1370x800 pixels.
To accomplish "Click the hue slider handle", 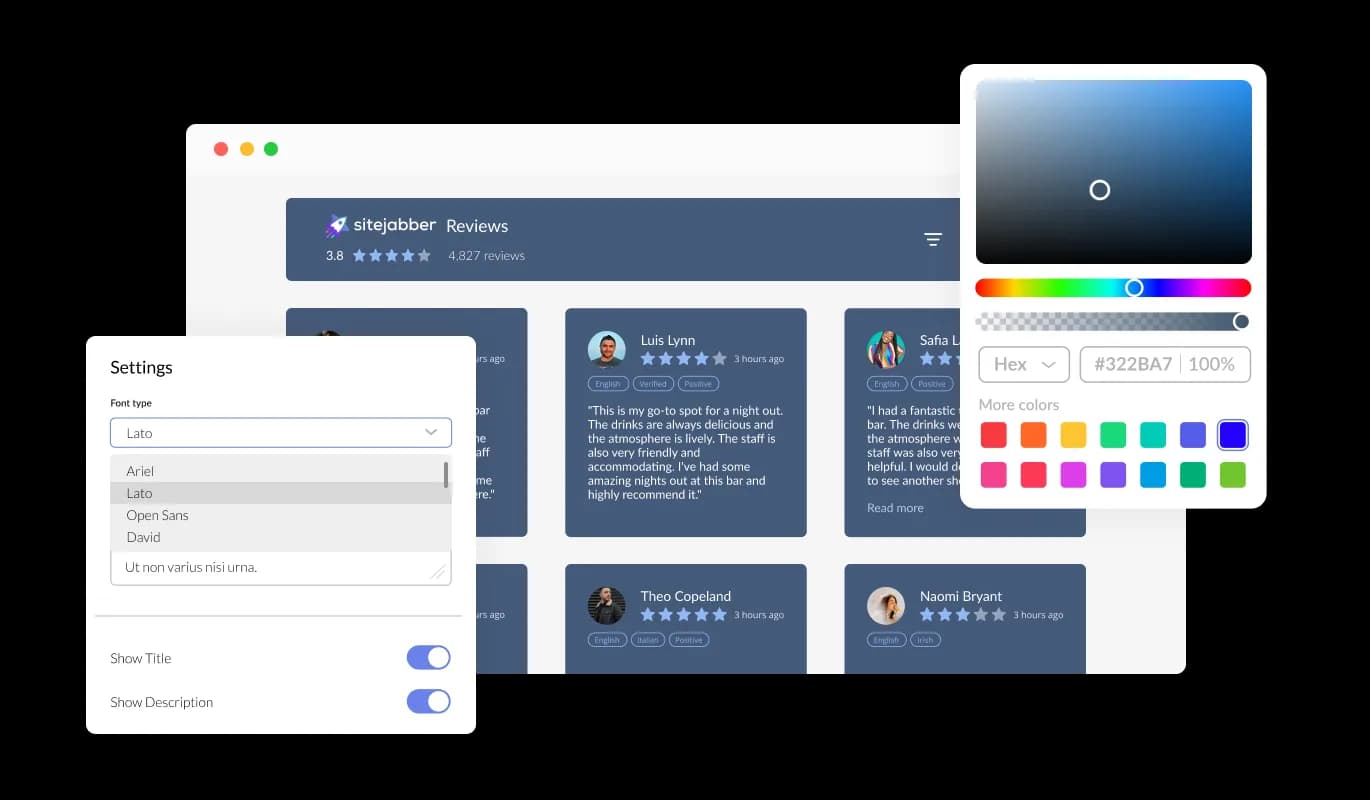I will point(1134,288).
